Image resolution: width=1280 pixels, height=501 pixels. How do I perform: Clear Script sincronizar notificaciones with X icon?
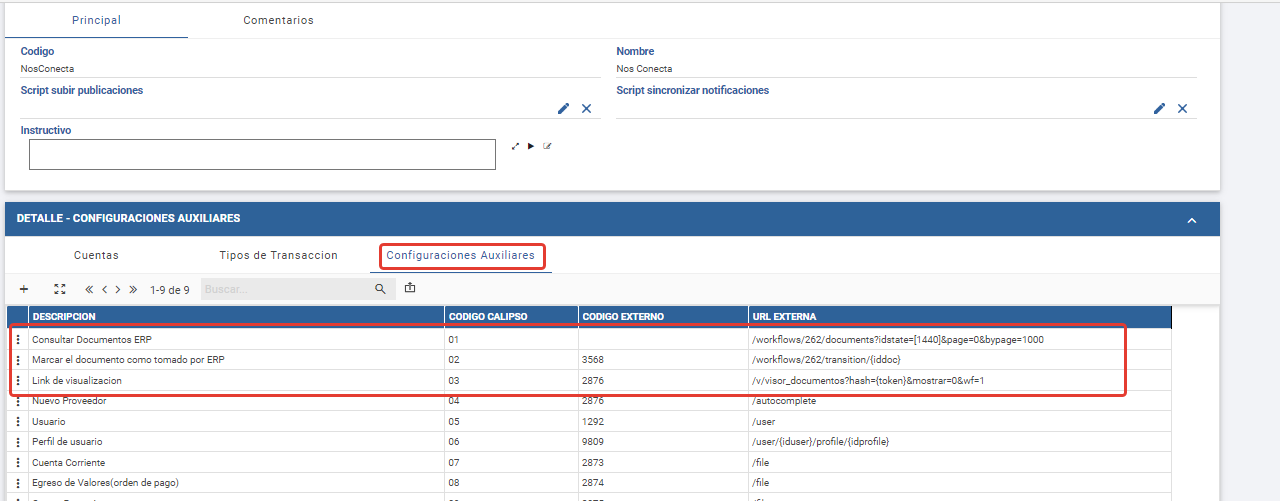pyautogui.click(x=1182, y=108)
